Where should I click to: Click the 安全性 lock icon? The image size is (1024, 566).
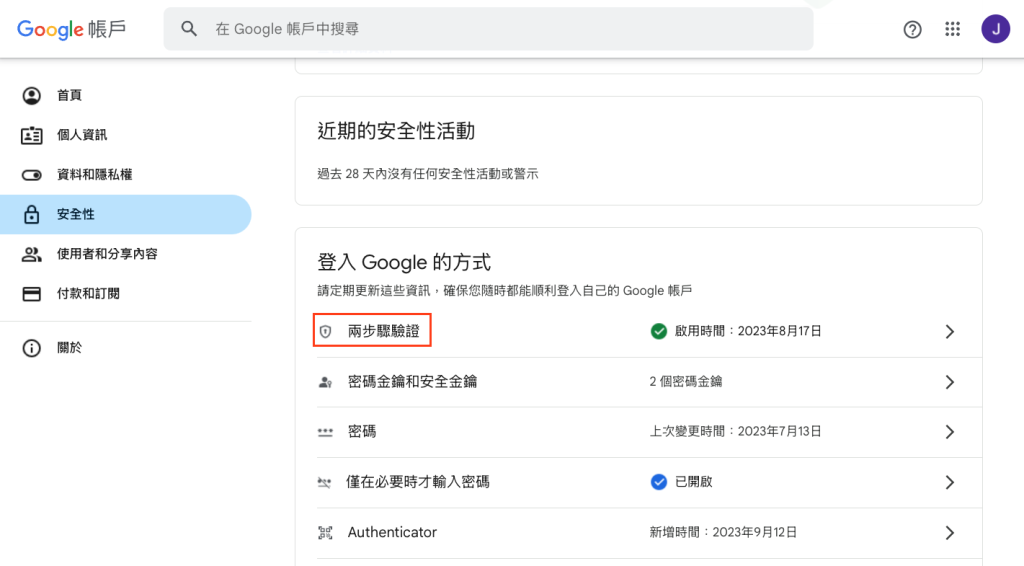click(31, 214)
